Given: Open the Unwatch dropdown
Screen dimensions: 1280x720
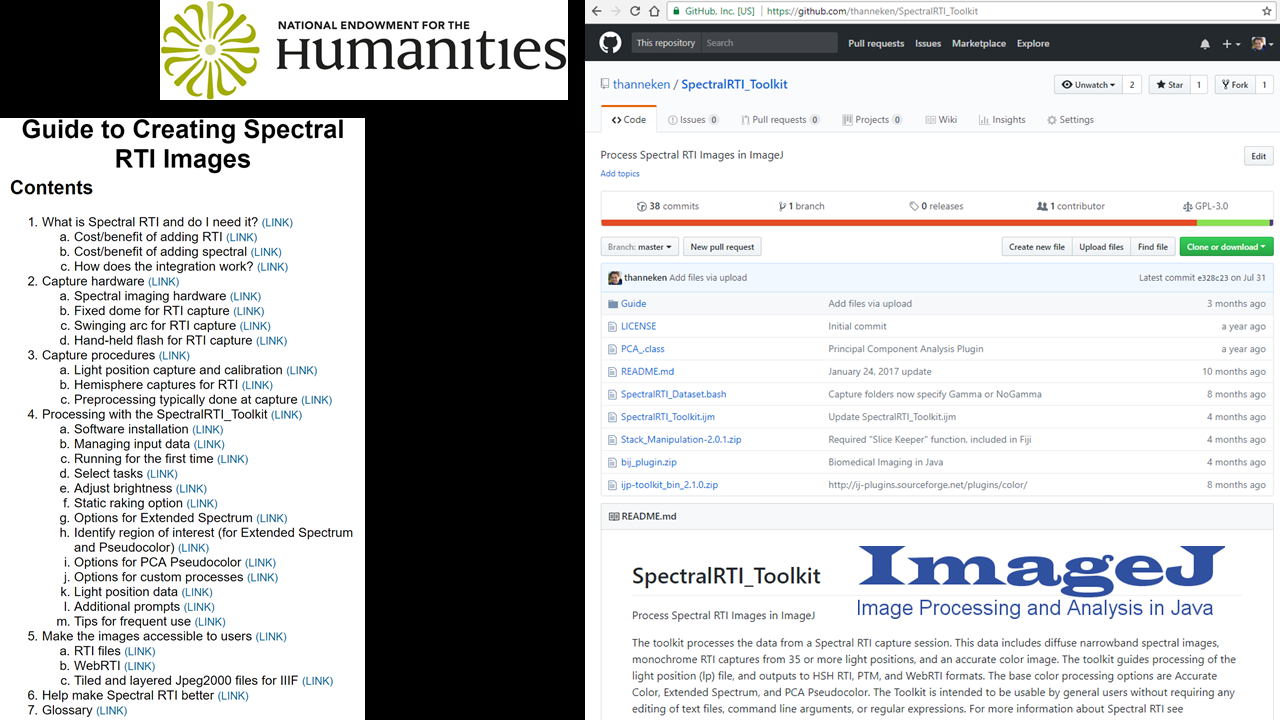Looking at the screenshot, I should 1088,85.
